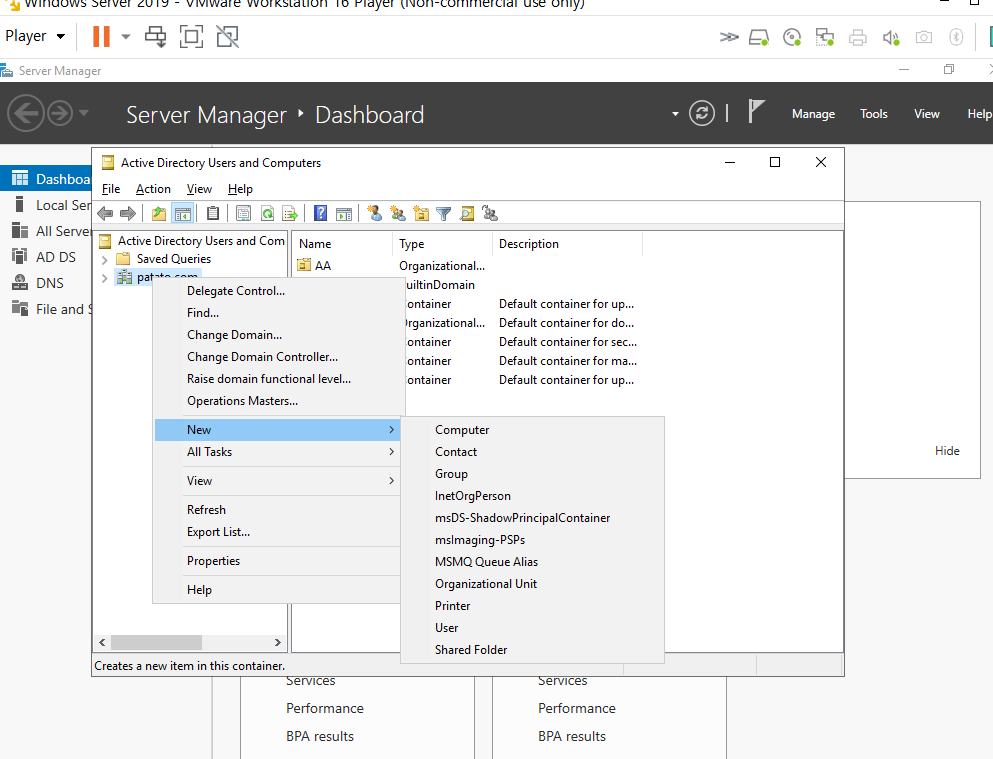Open the ADUC menu bar View menu
The height and width of the screenshot is (759, 993).
coord(199,189)
